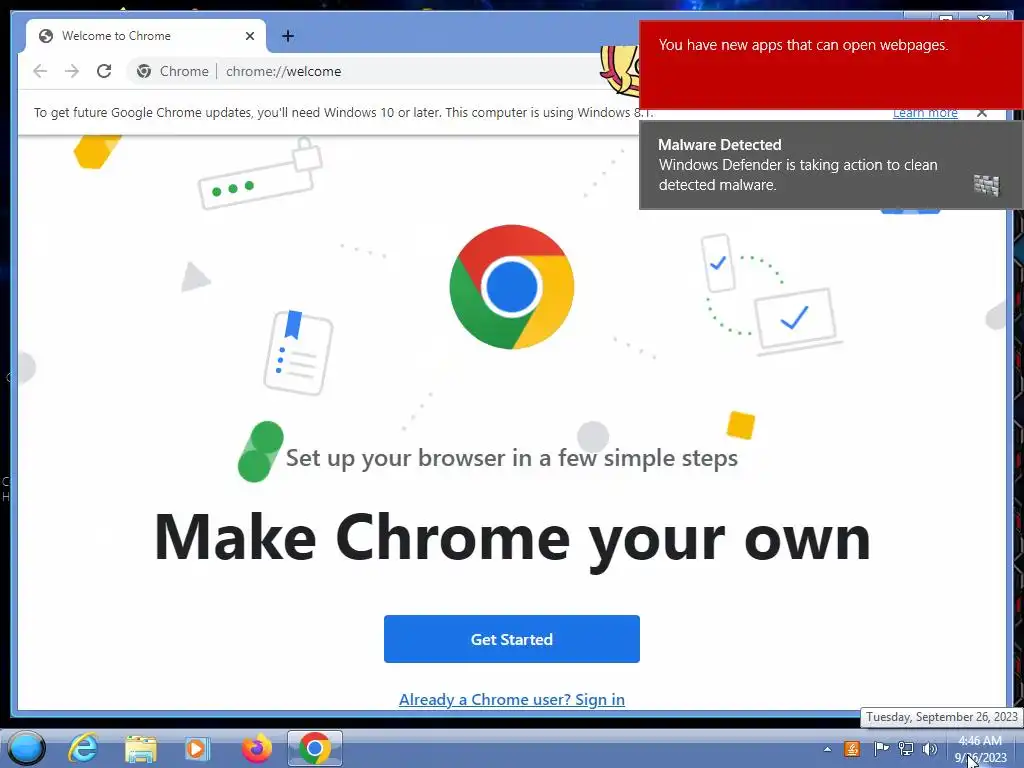Open Windows Media Player from taskbar
The image size is (1024, 768).
pos(197,748)
